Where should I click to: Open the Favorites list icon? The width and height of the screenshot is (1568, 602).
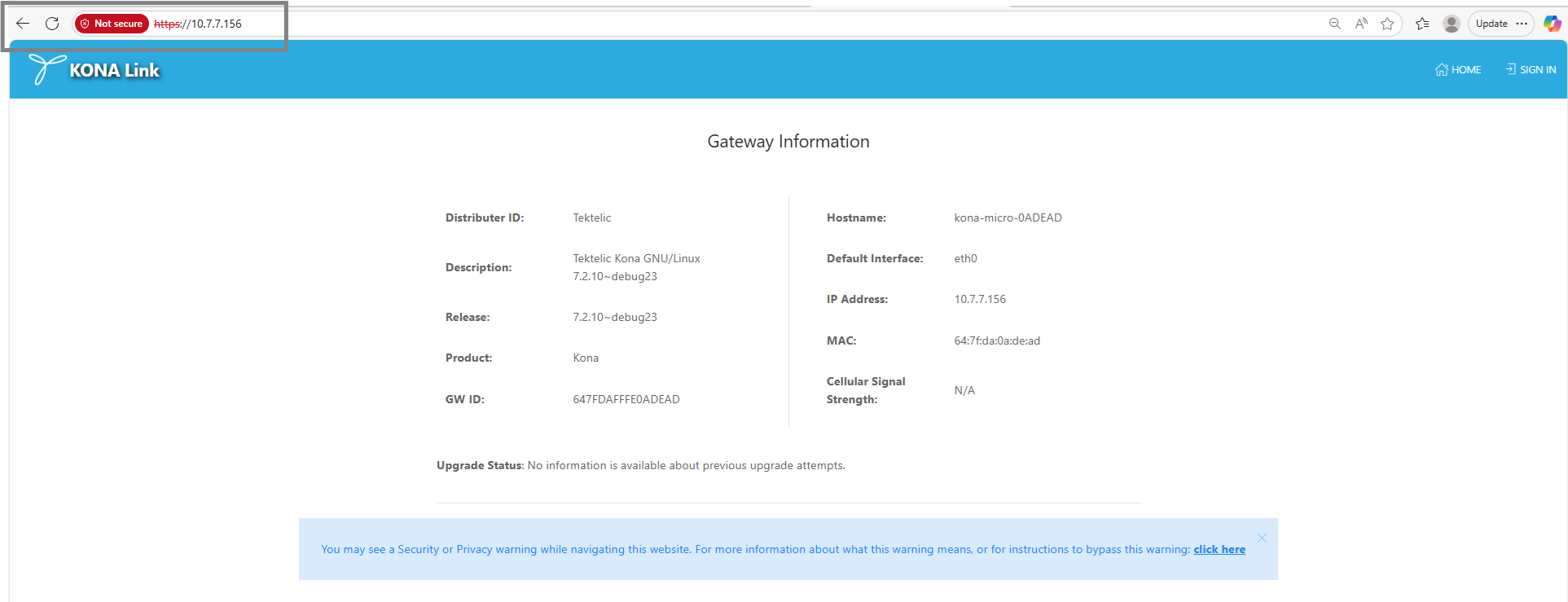pos(1422,24)
